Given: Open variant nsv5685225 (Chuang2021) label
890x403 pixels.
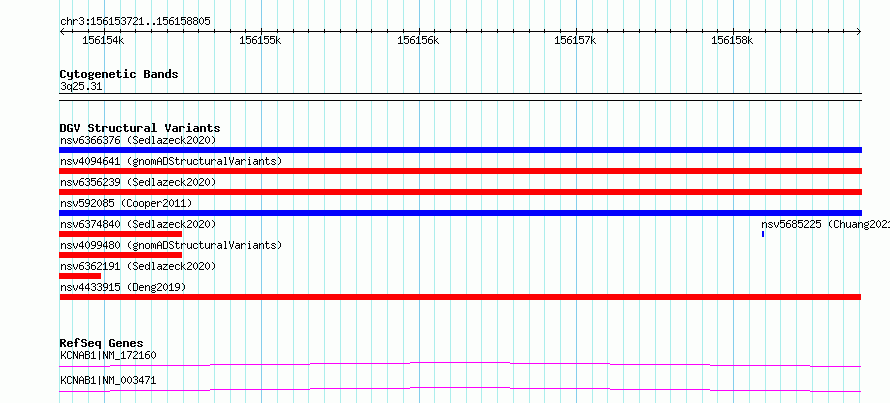Looking at the screenshot, I should click(x=825, y=224).
